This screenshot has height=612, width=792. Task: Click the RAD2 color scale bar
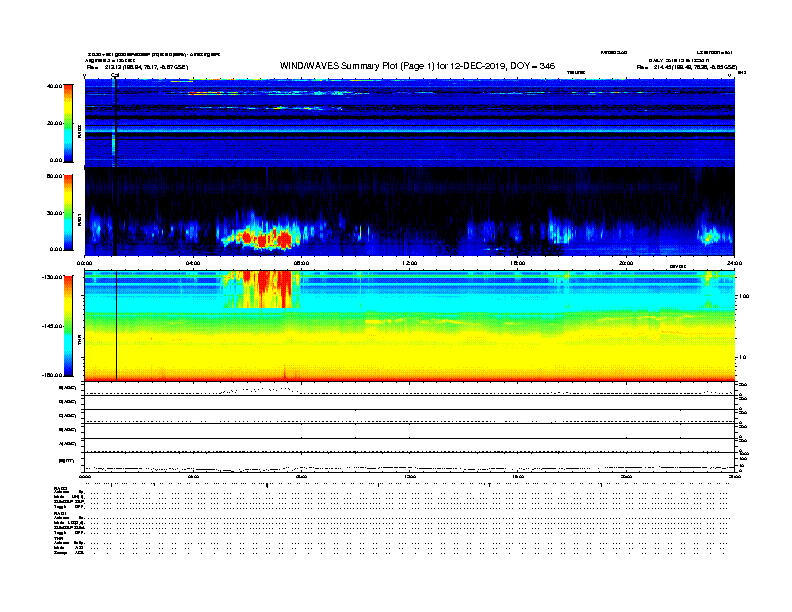(x=68, y=123)
